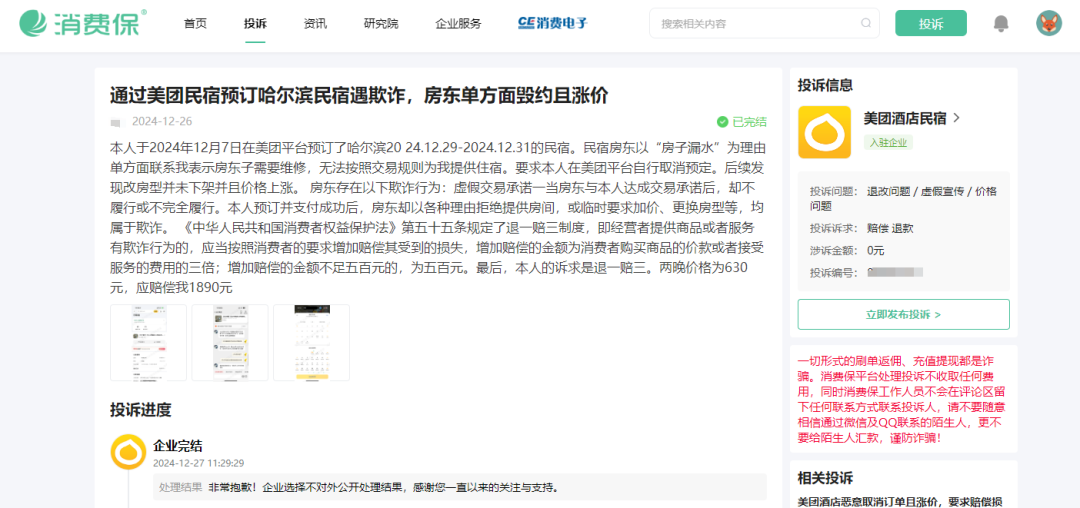Image resolution: width=1080 pixels, height=508 pixels.
Task: Click the 处理结果 message box
Action: pyautogui.click(x=459, y=487)
